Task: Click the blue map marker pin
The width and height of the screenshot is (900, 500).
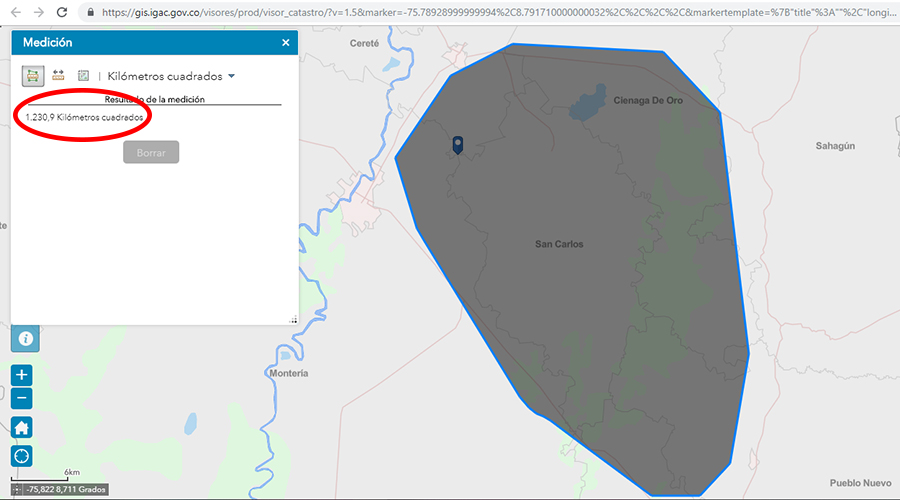Action: (x=457, y=145)
